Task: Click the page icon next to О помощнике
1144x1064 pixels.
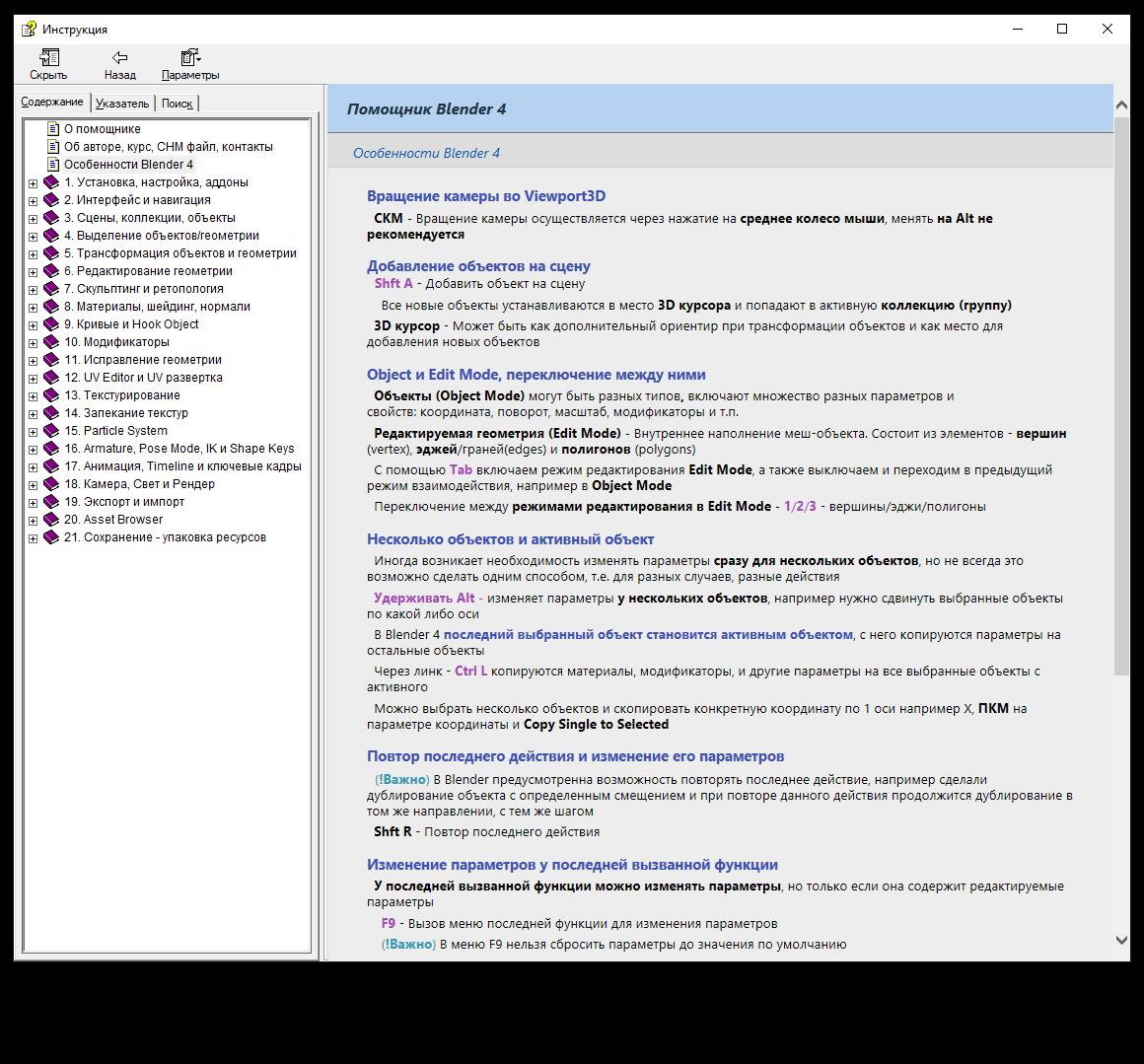Action: click(53, 129)
